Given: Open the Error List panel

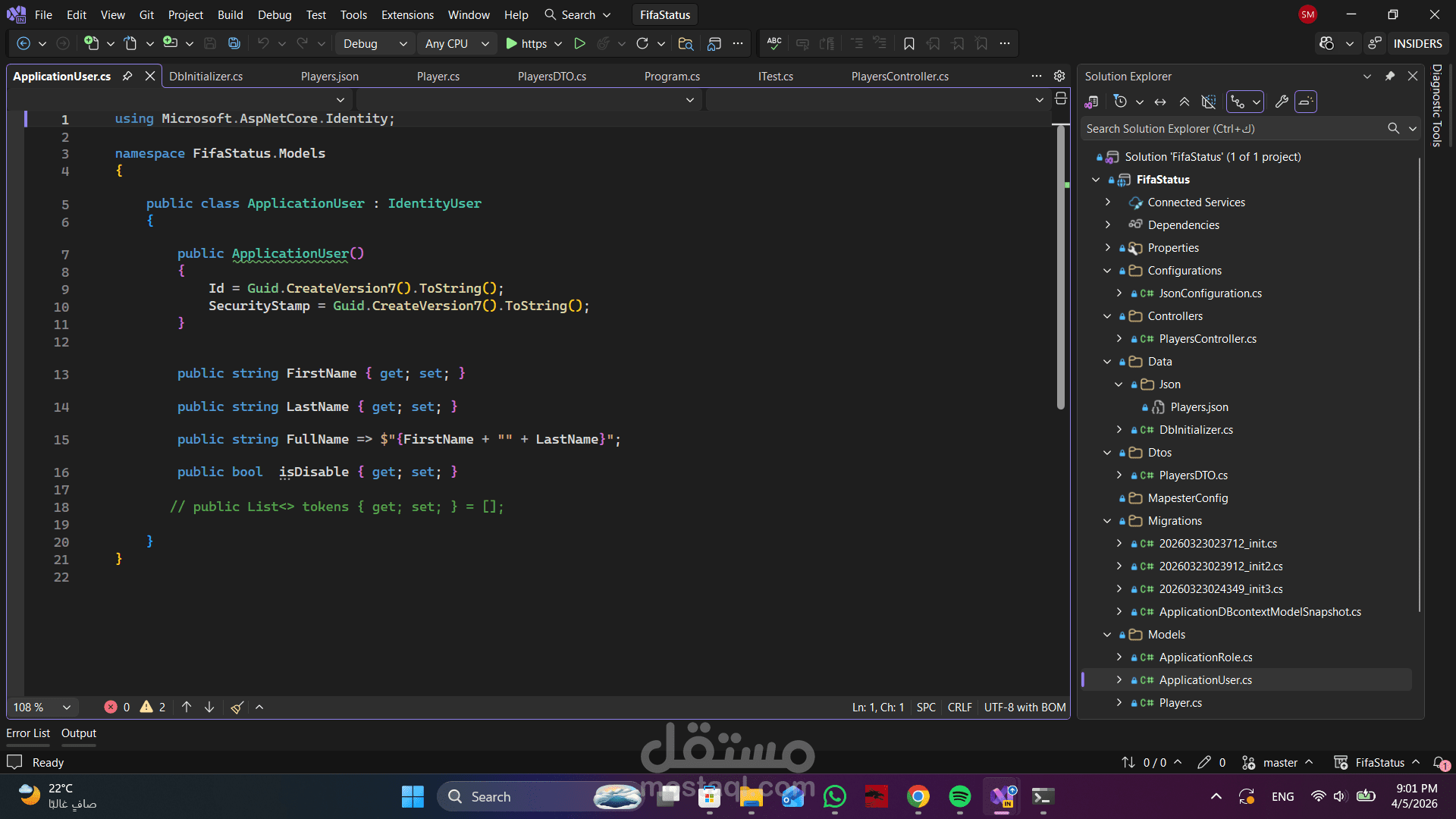Looking at the screenshot, I should pyautogui.click(x=28, y=733).
